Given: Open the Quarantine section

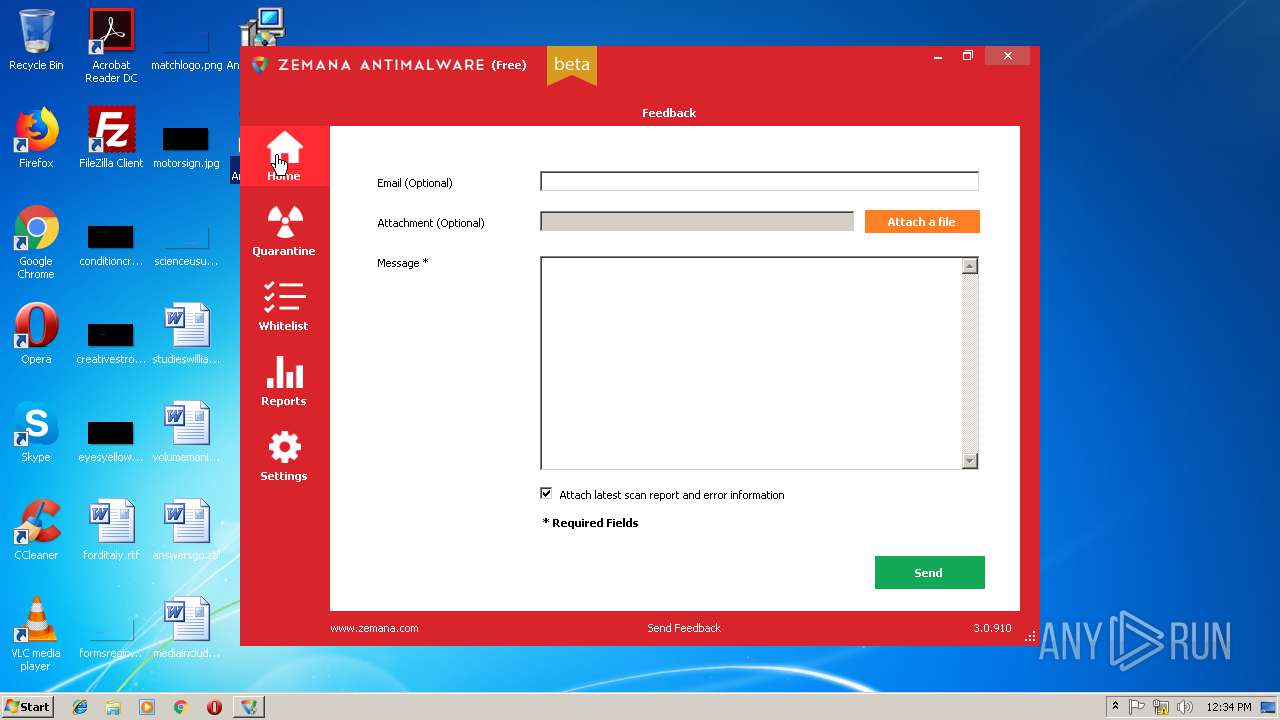Looking at the screenshot, I should click(x=284, y=231).
